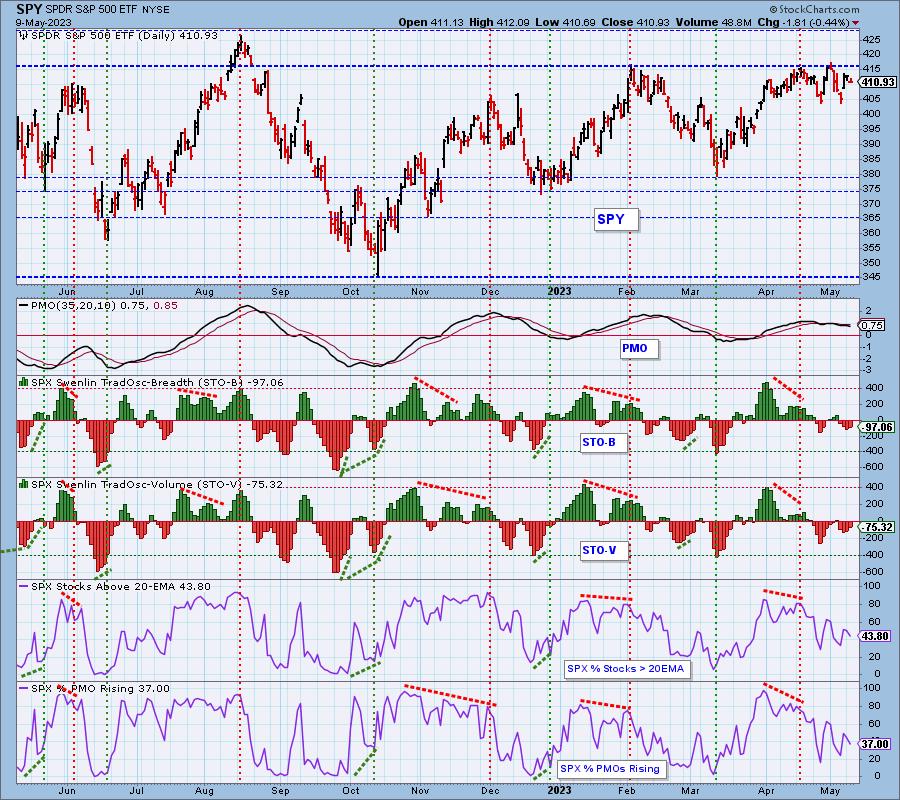
Task: Click the 420 price axis label
Action: [871, 54]
